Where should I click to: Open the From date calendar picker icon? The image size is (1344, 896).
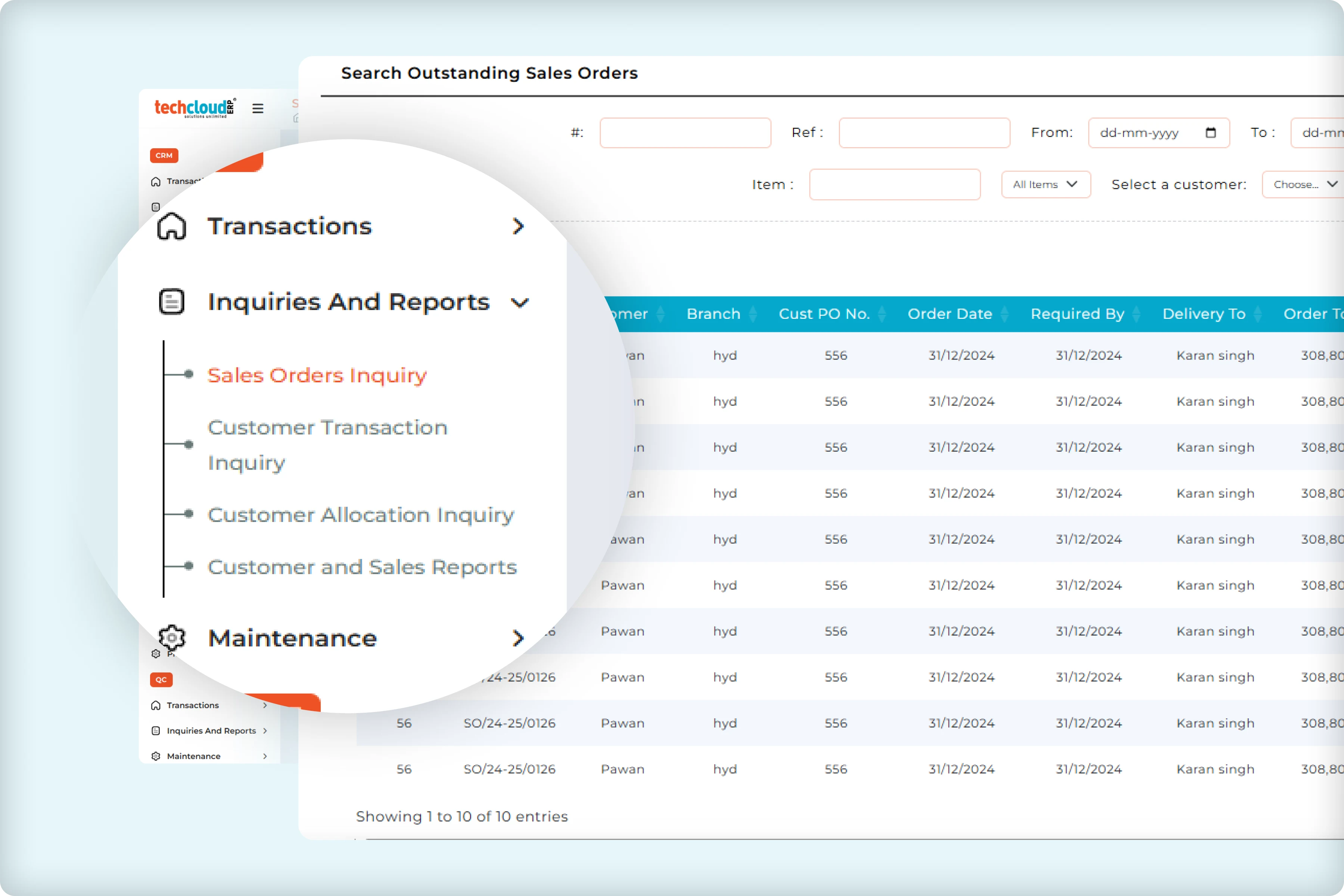click(1210, 133)
